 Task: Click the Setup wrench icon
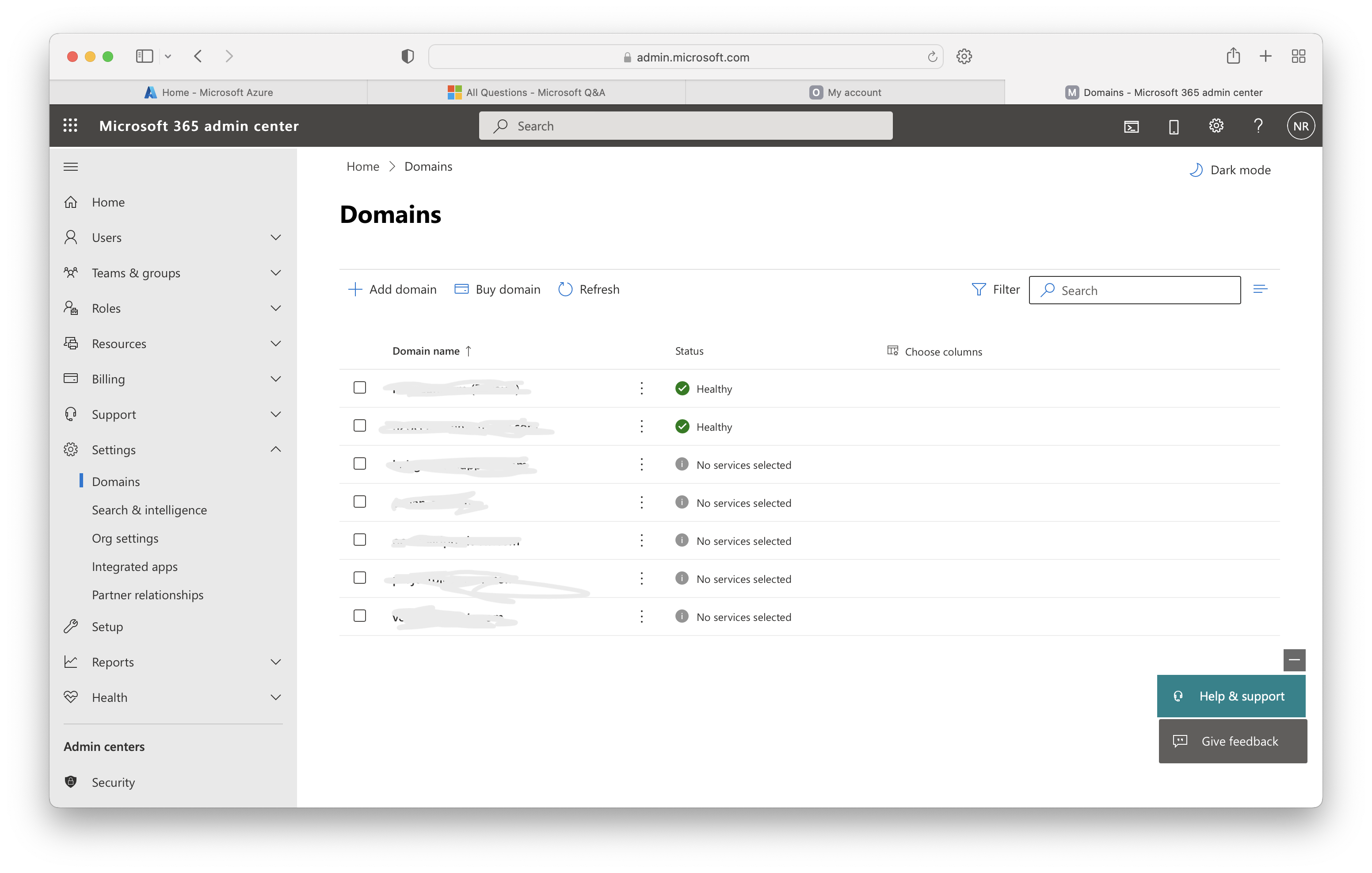pyautogui.click(x=71, y=626)
